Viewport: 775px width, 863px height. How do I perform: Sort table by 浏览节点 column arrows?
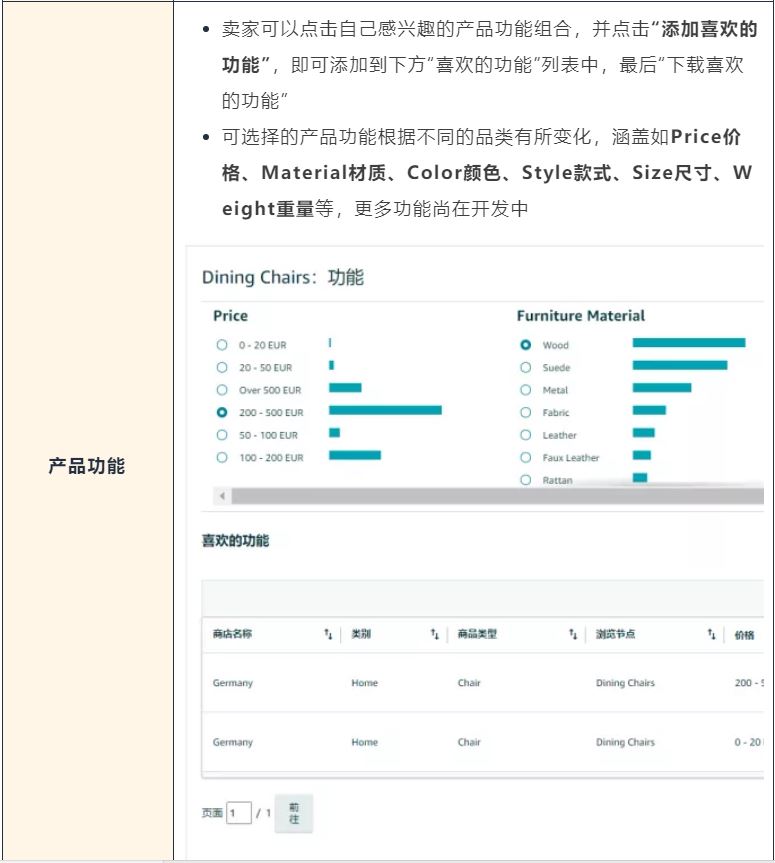[712, 634]
